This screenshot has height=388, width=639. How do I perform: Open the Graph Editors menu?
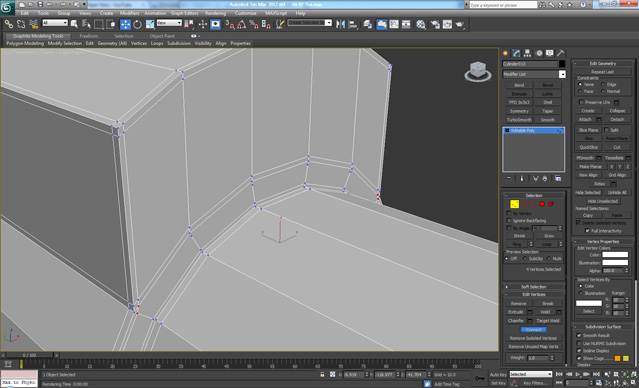185,13
